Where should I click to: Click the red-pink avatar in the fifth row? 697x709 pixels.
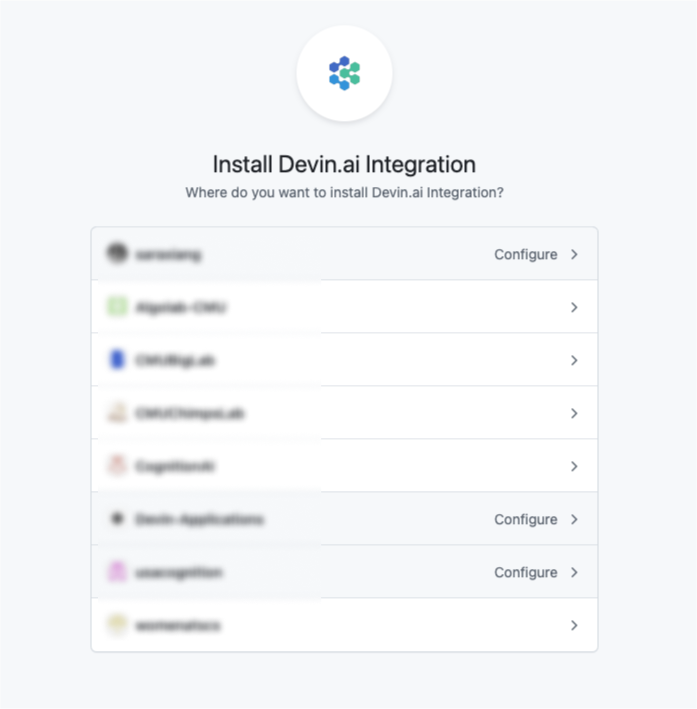pyautogui.click(x=117, y=465)
